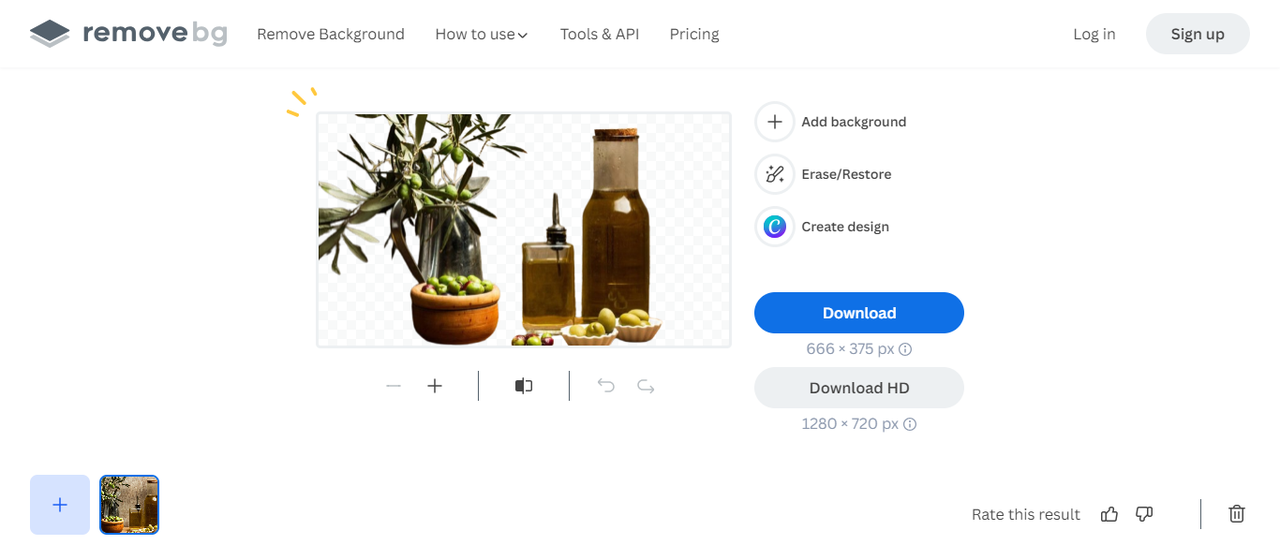Select the olive oil image thumbnail
Image resolution: width=1280 pixels, height=560 pixels.
click(x=129, y=505)
